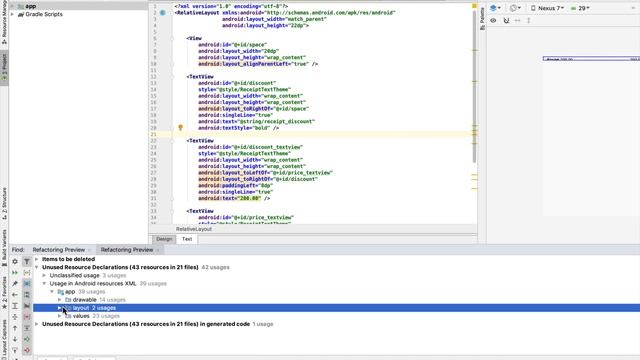Screen dimensions: 640x360
Task: Click the layout preview thumbnail in design pane
Action: [x=591, y=59]
